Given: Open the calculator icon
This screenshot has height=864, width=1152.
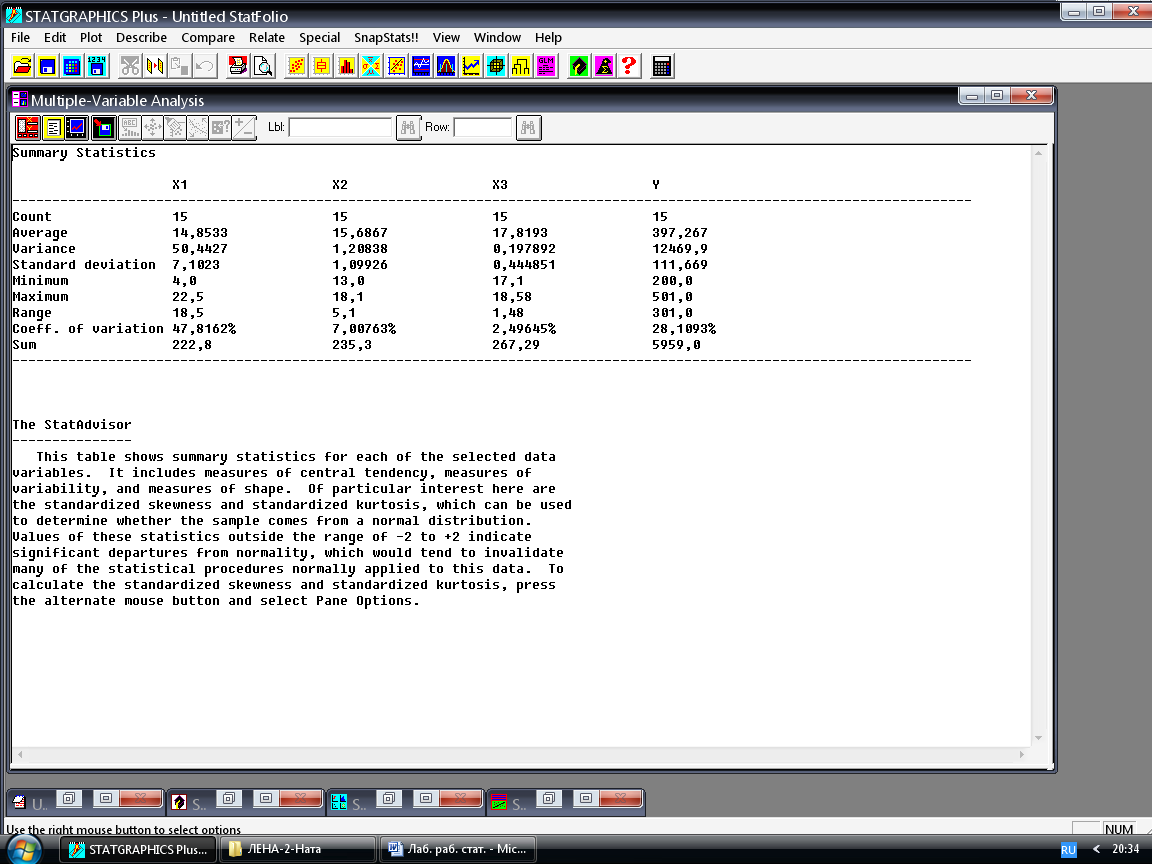Looking at the screenshot, I should click(x=662, y=66).
